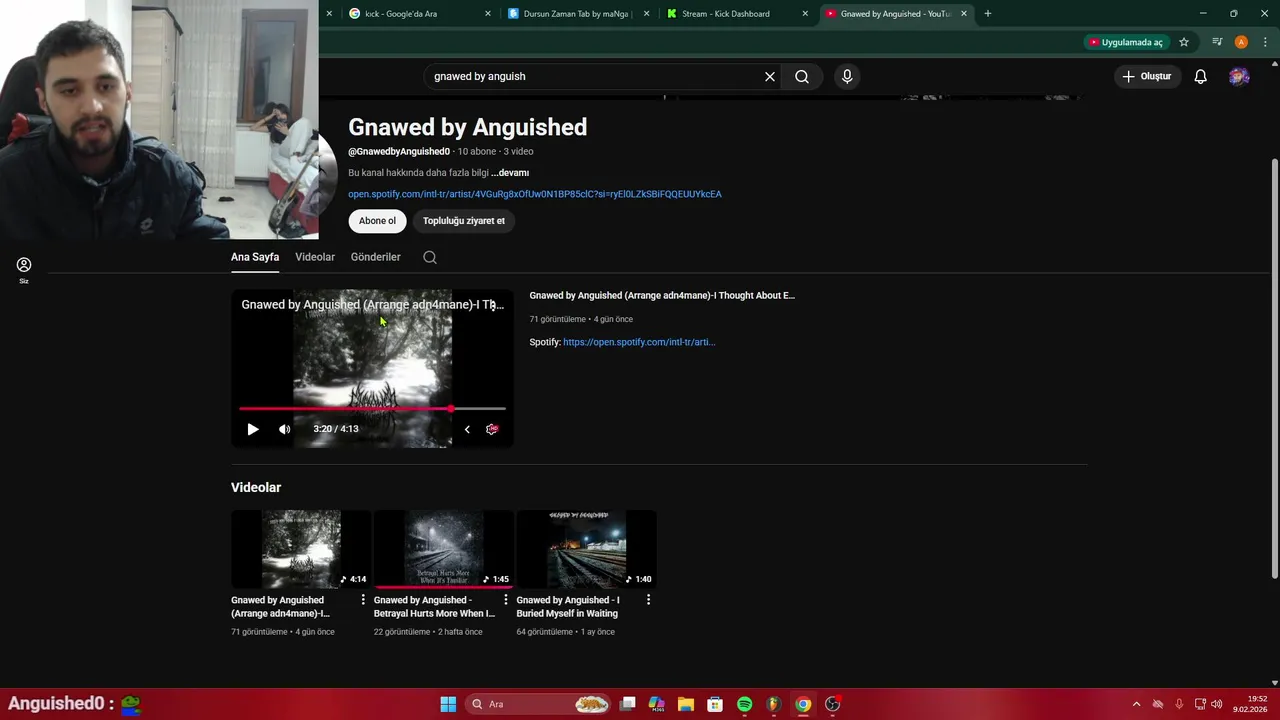This screenshot has height=720, width=1280.
Task: Open the Siz sidebar icon
Action: pyautogui.click(x=24, y=269)
